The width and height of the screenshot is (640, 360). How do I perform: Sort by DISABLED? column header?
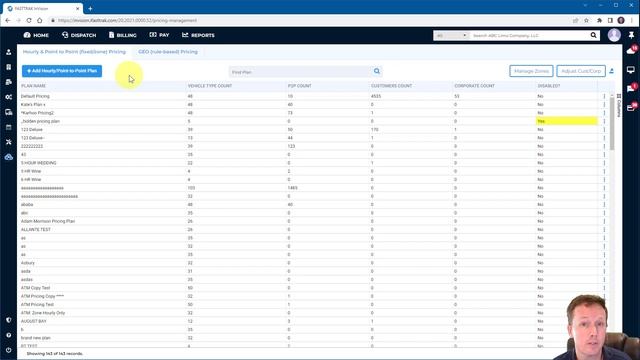click(x=549, y=86)
